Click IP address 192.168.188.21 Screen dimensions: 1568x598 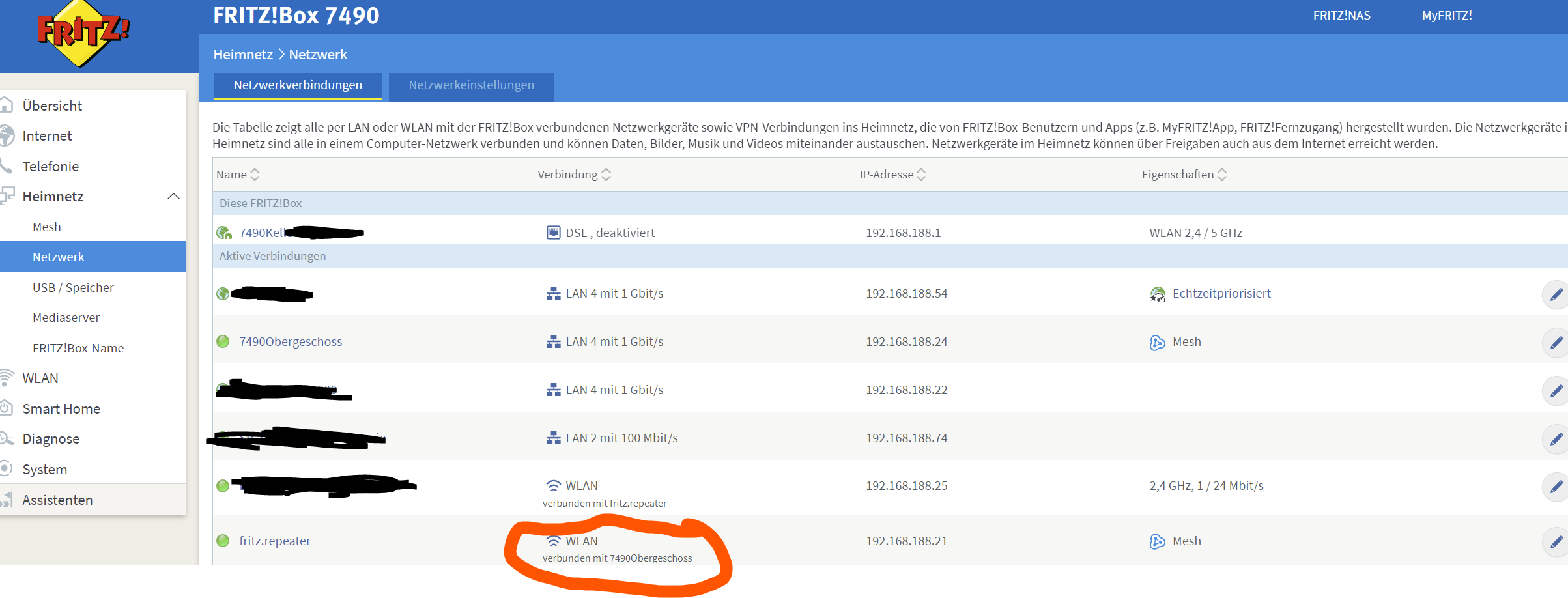click(906, 541)
